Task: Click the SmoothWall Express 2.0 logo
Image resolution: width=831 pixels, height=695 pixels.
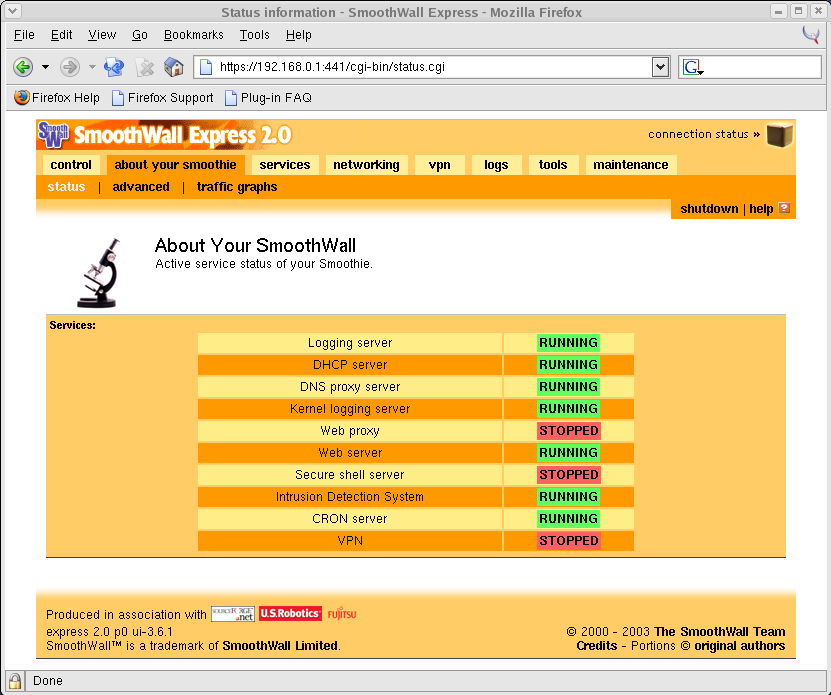Action: (164, 135)
